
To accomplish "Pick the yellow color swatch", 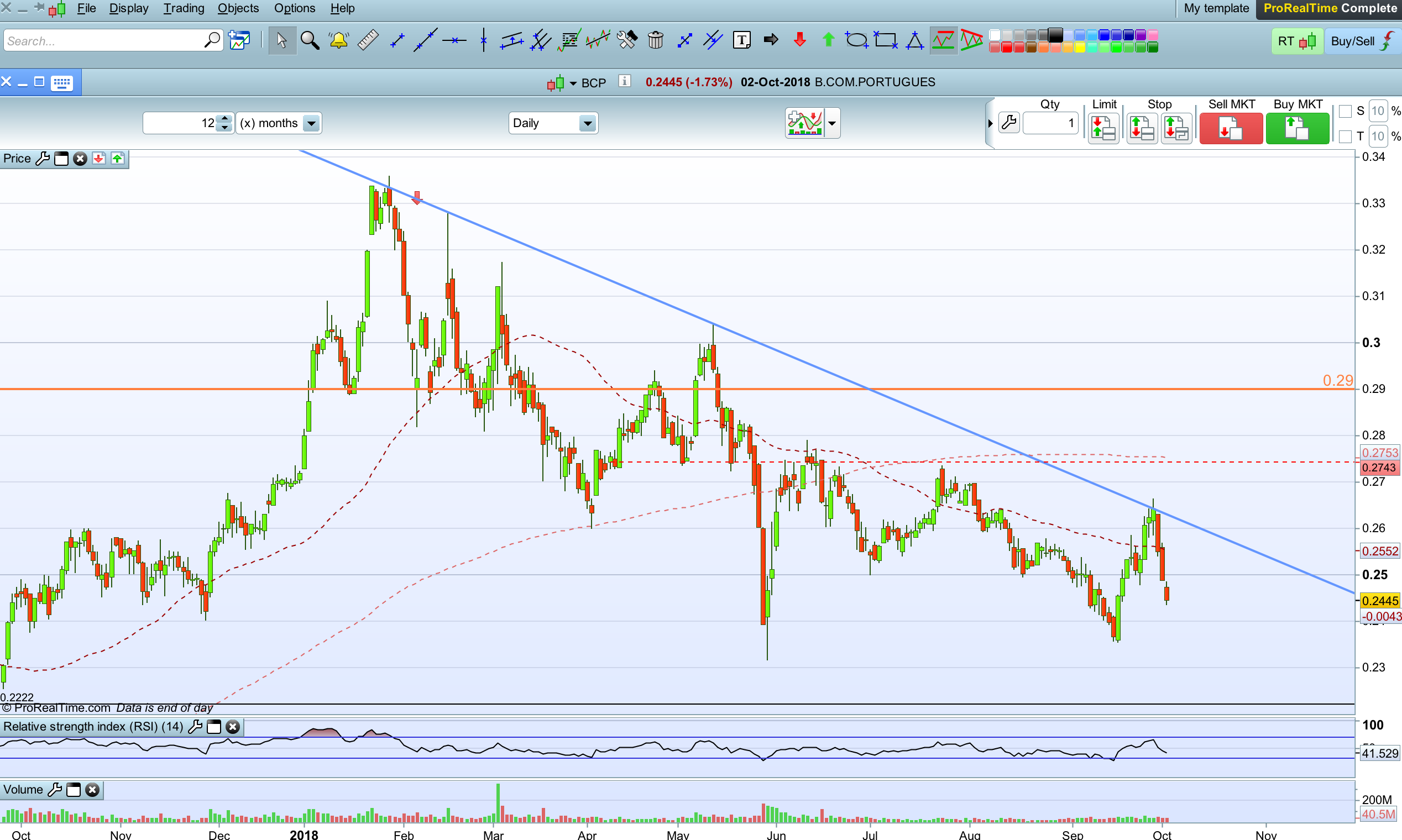I will pos(1079,48).
